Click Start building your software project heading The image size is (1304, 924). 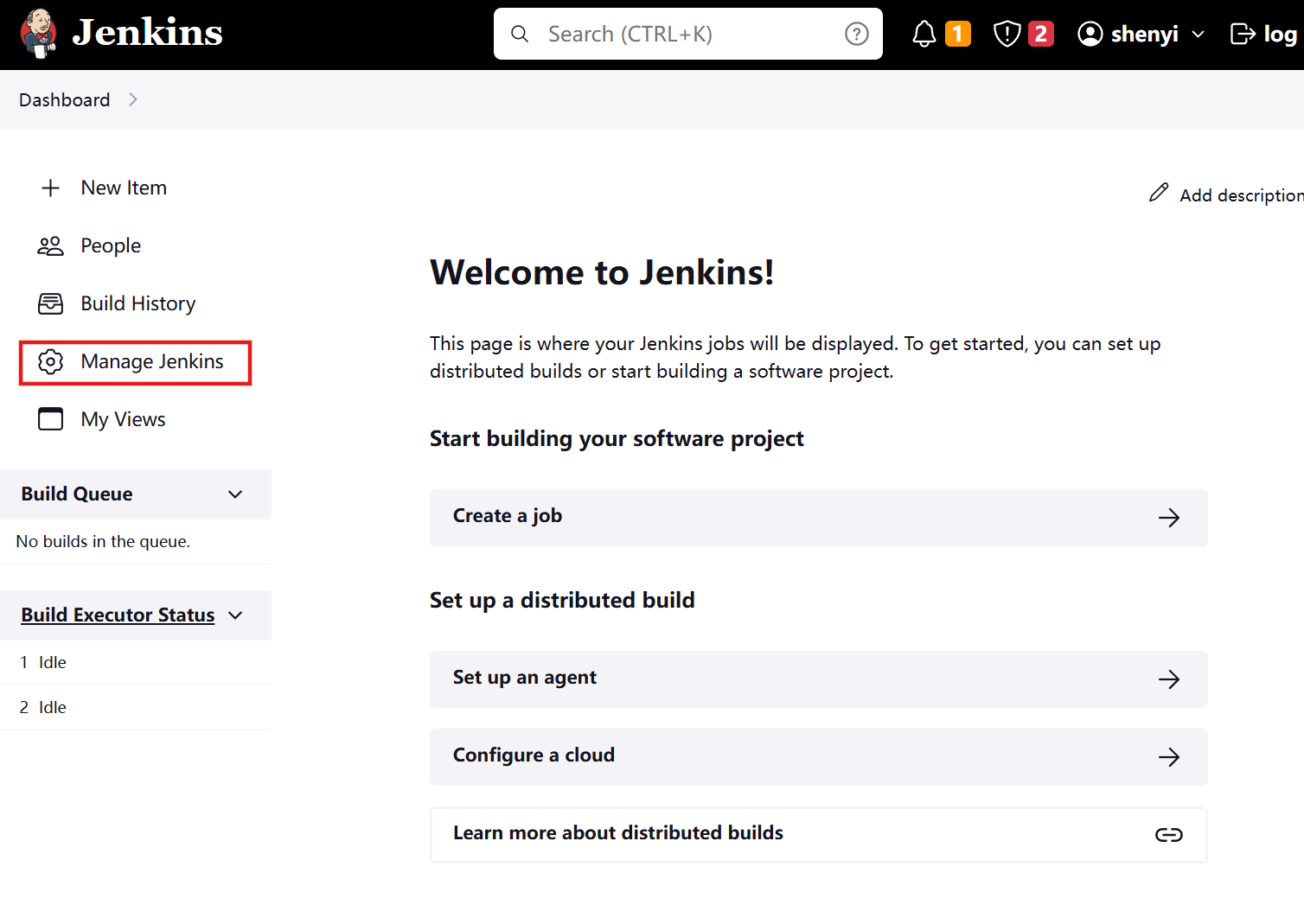(x=617, y=438)
